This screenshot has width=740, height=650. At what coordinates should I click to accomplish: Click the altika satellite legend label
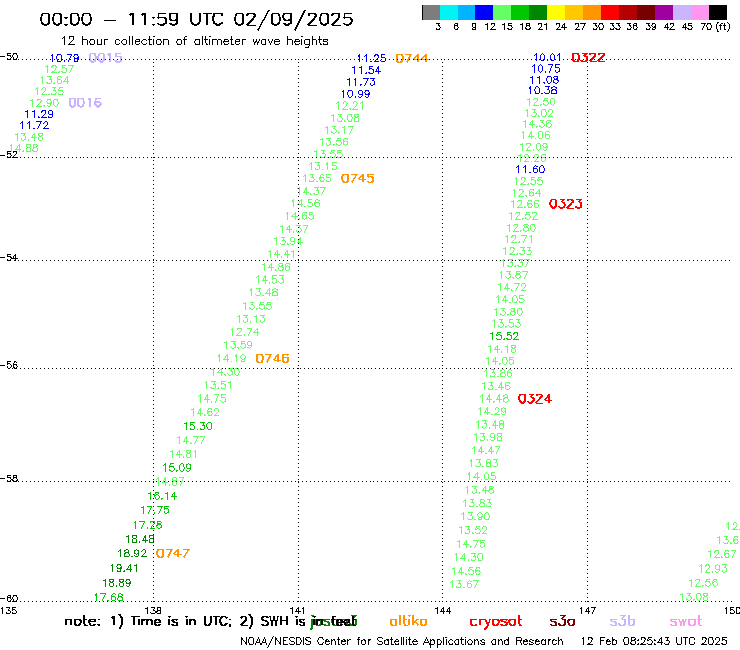pos(408,621)
